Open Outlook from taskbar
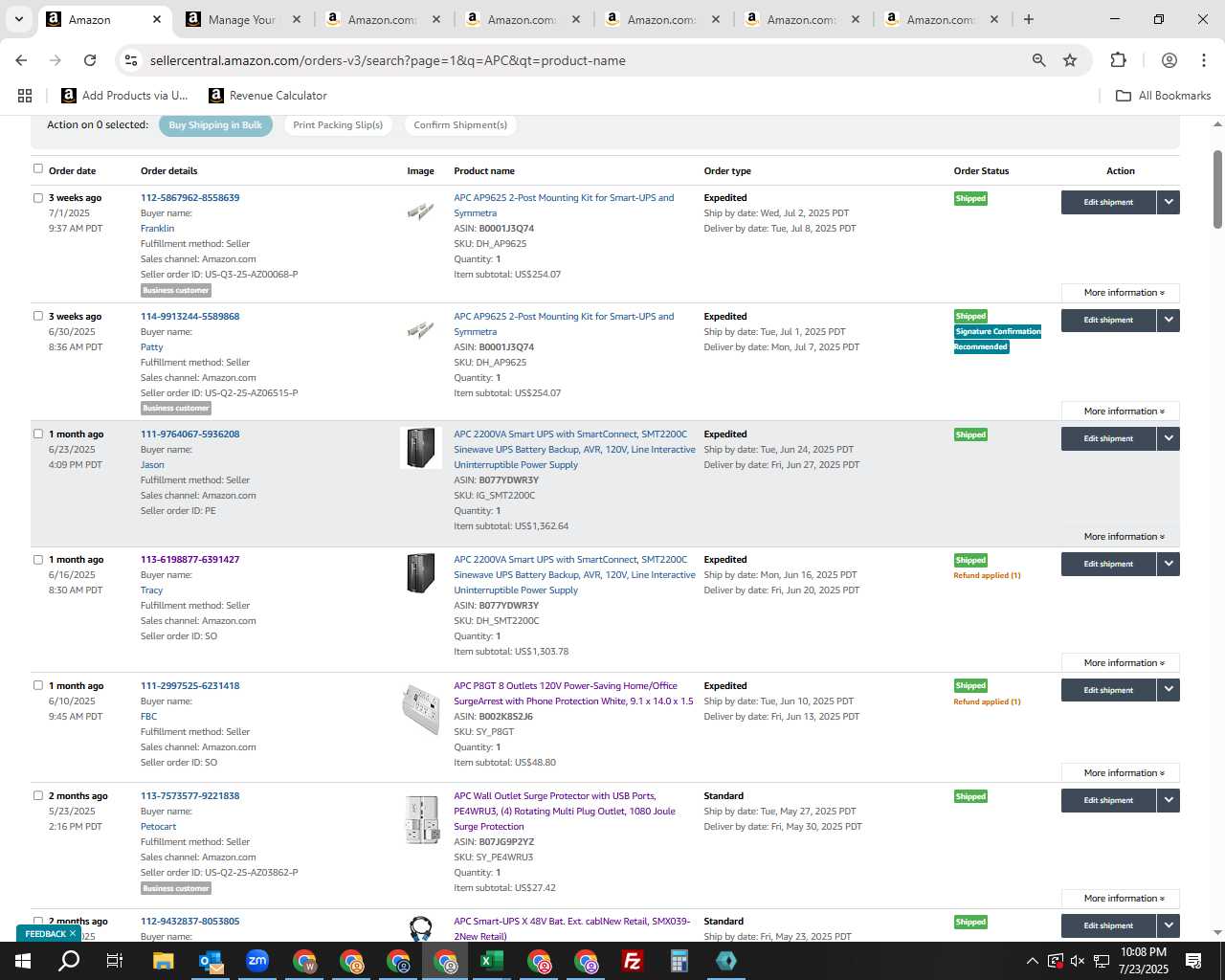 pyautogui.click(x=211, y=961)
